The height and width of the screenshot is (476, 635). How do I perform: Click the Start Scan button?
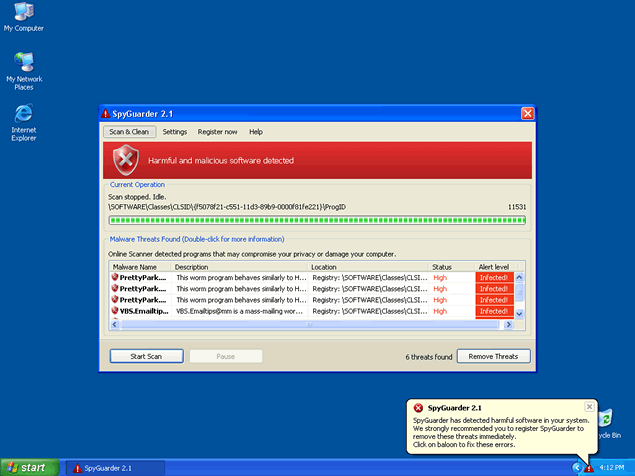coord(144,356)
